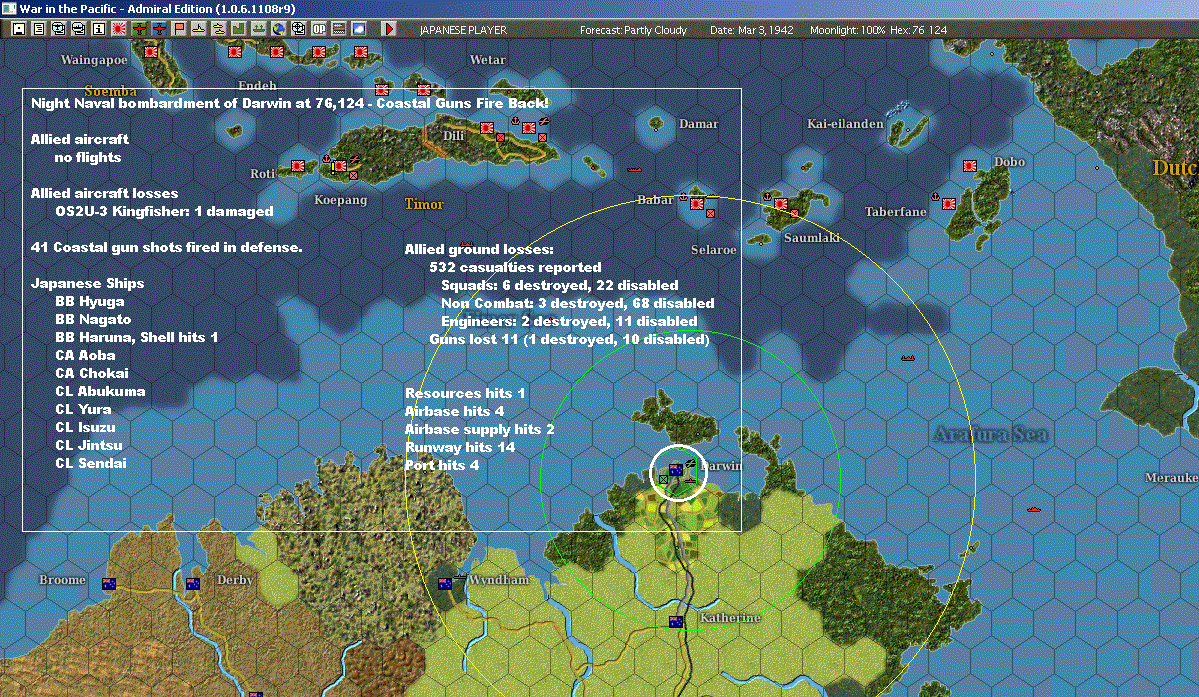Click the CL Isuzu ship entry

tap(86, 427)
